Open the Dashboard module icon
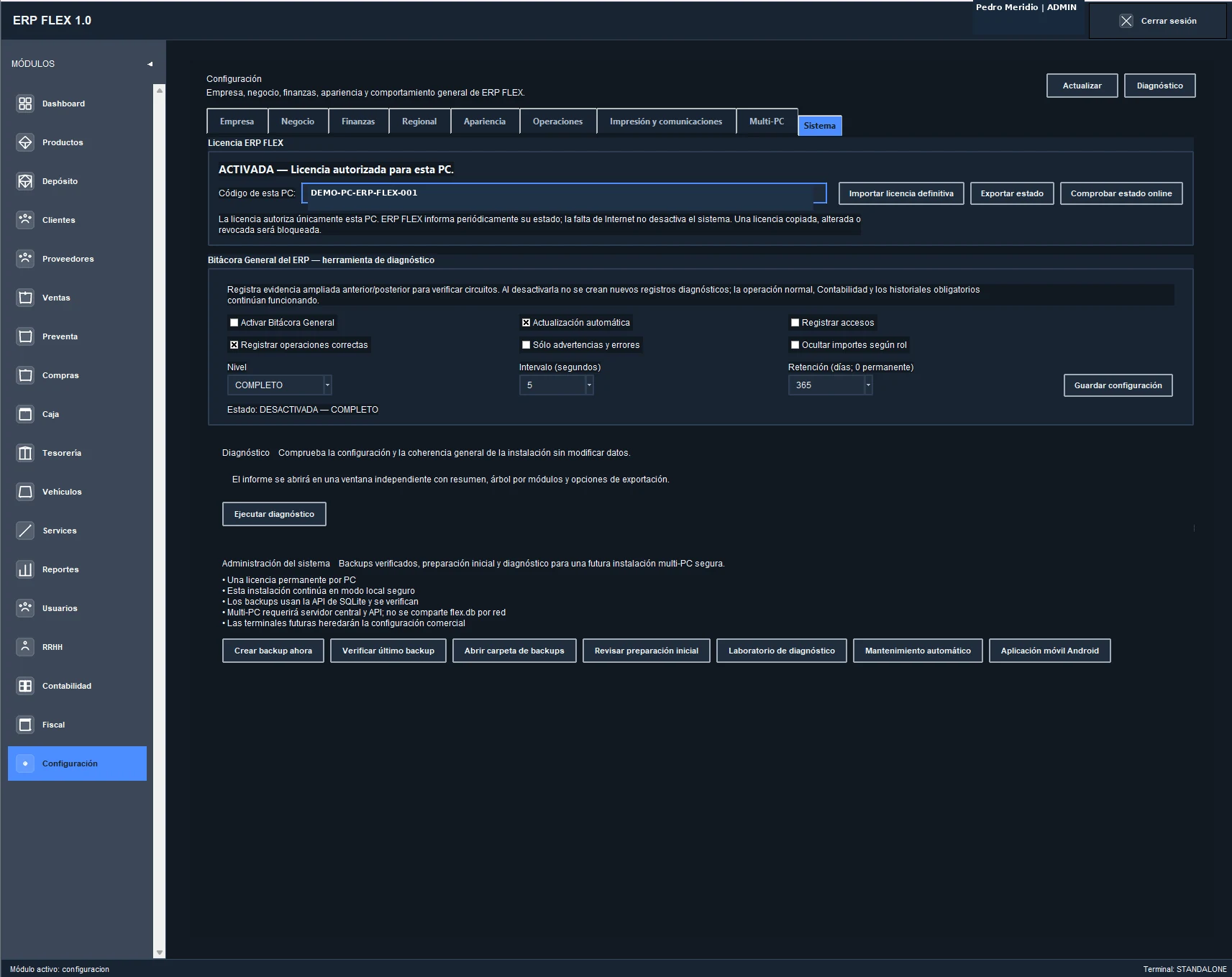This screenshot has width=1232, height=977. (x=25, y=104)
